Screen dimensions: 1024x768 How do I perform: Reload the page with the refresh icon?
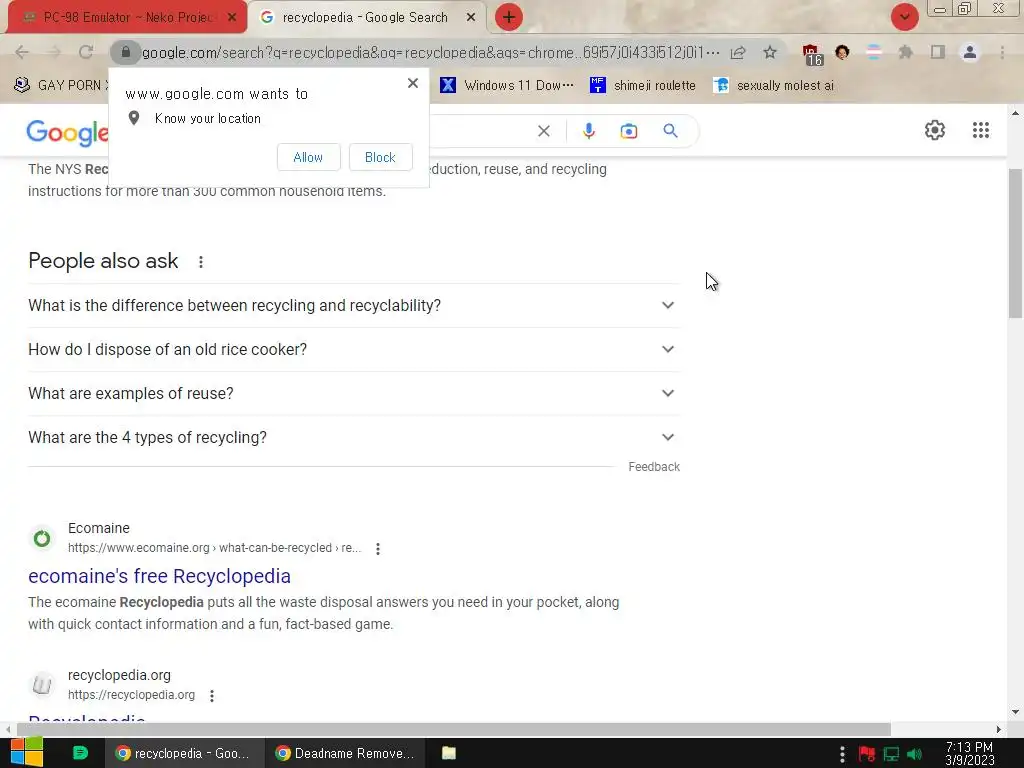[x=86, y=52]
